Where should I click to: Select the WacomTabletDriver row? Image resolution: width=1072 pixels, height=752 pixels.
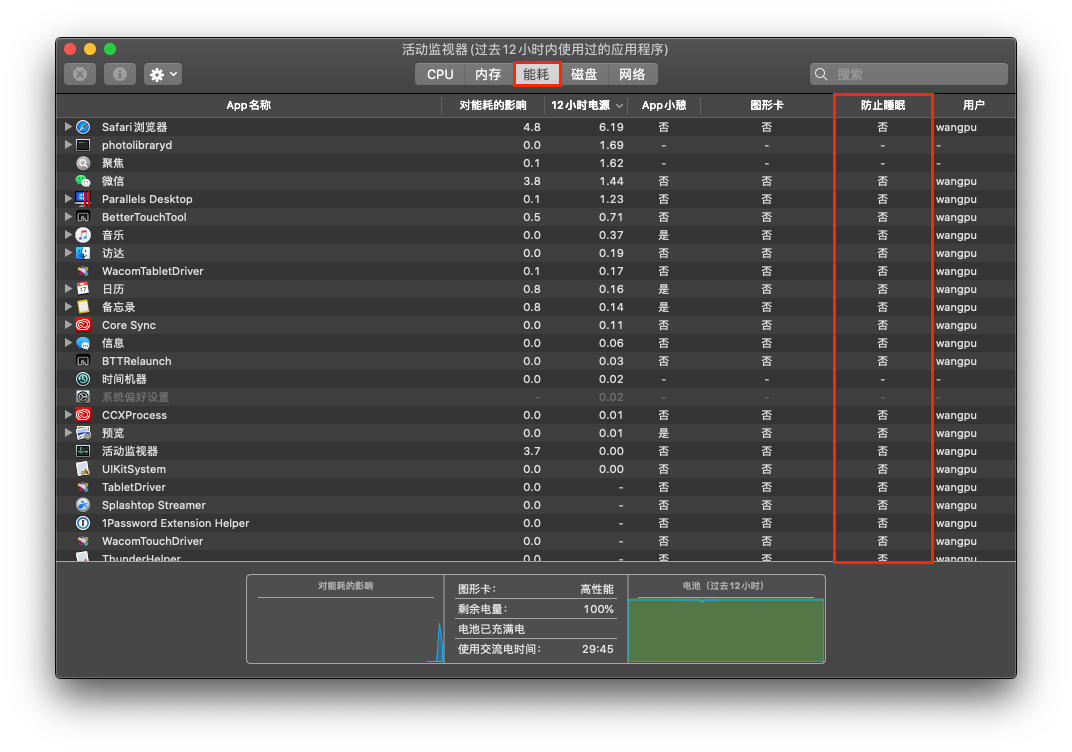[152, 271]
